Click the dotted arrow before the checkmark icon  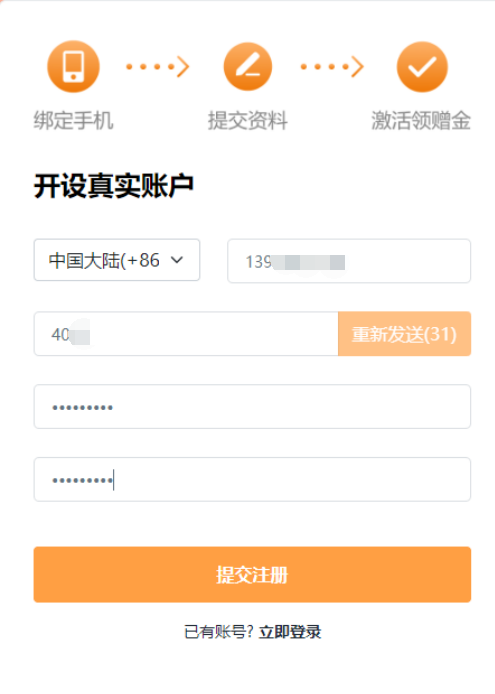click(332, 67)
